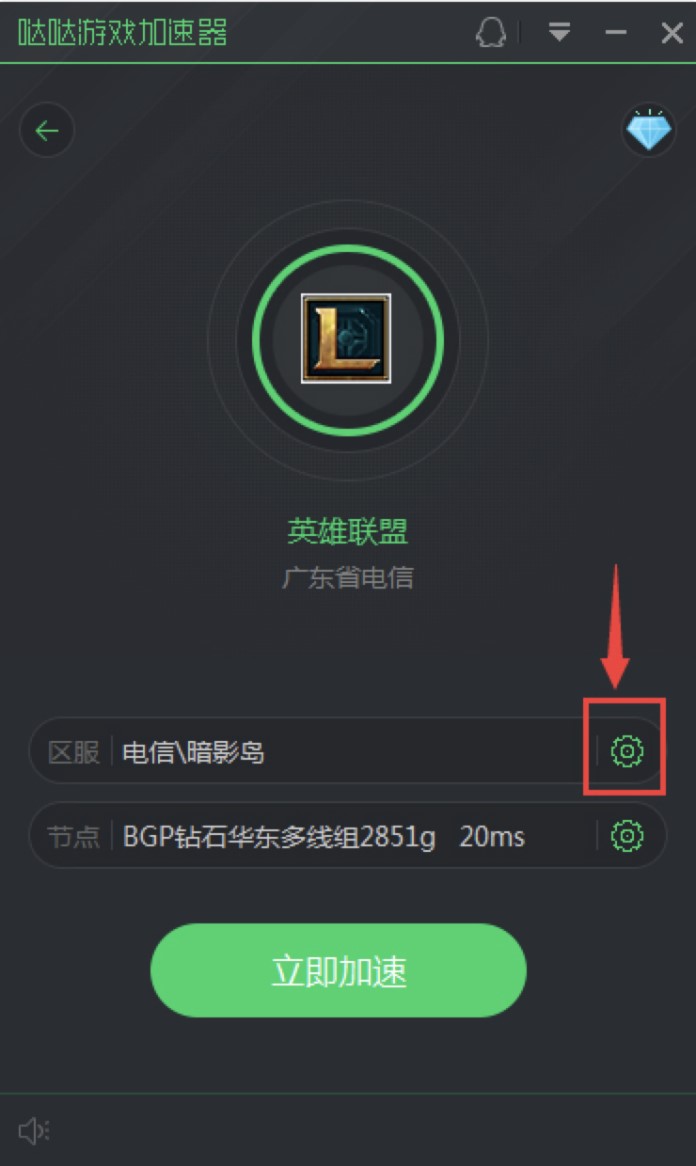Click the 广东省电信 network label
Screen dimensions: 696x1166
click(347, 577)
